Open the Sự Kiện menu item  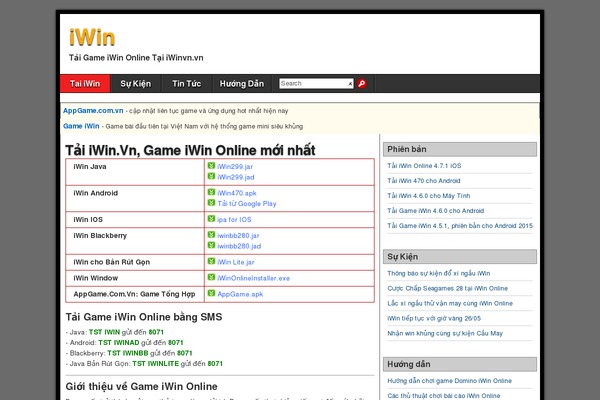point(135,83)
